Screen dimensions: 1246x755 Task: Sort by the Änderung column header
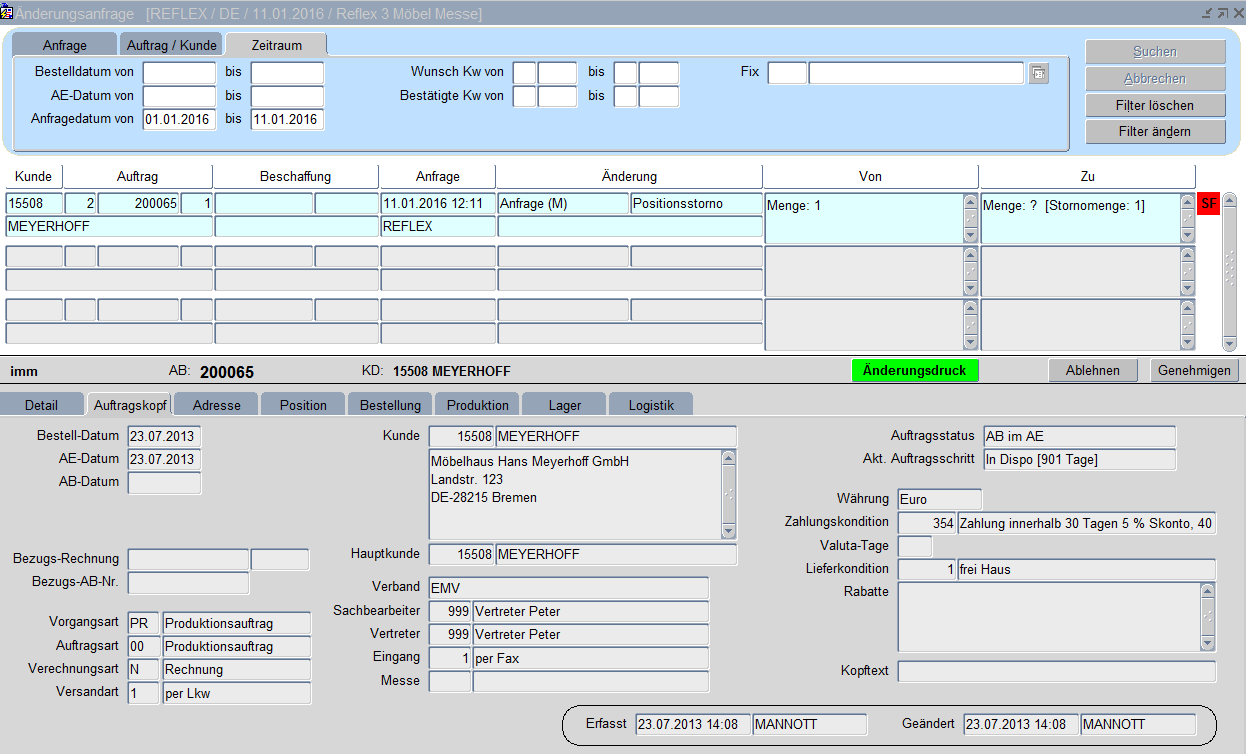tap(629, 176)
